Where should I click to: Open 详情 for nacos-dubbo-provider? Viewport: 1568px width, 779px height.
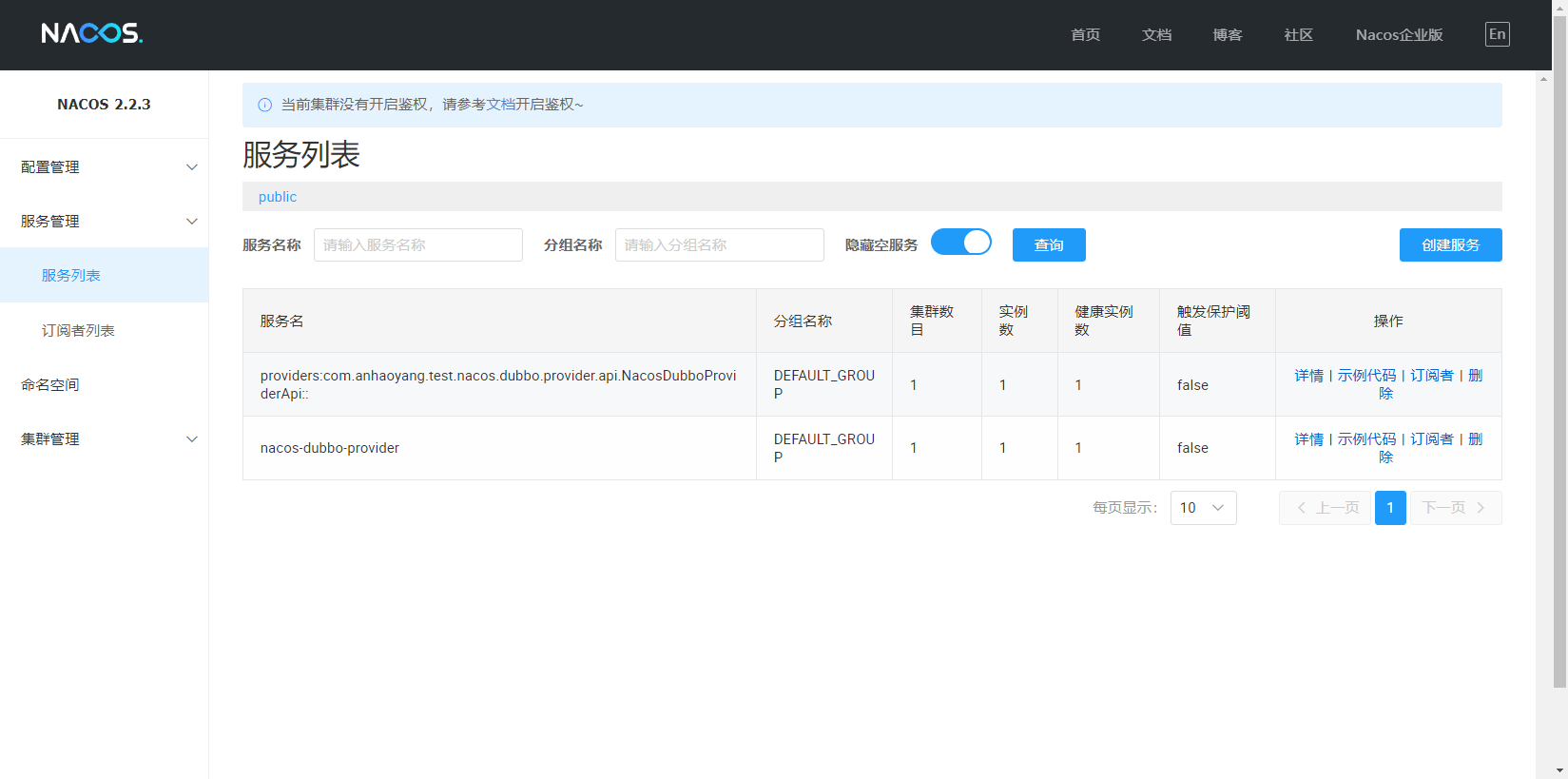pos(1308,439)
